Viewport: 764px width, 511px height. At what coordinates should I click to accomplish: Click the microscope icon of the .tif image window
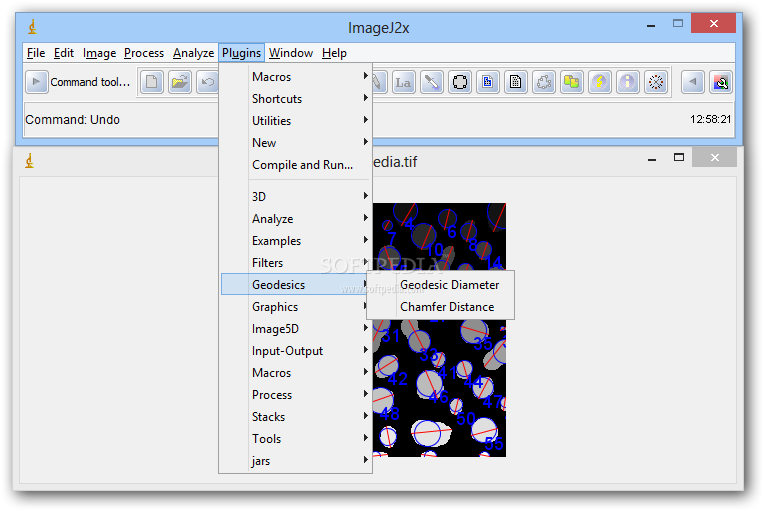point(30,161)
